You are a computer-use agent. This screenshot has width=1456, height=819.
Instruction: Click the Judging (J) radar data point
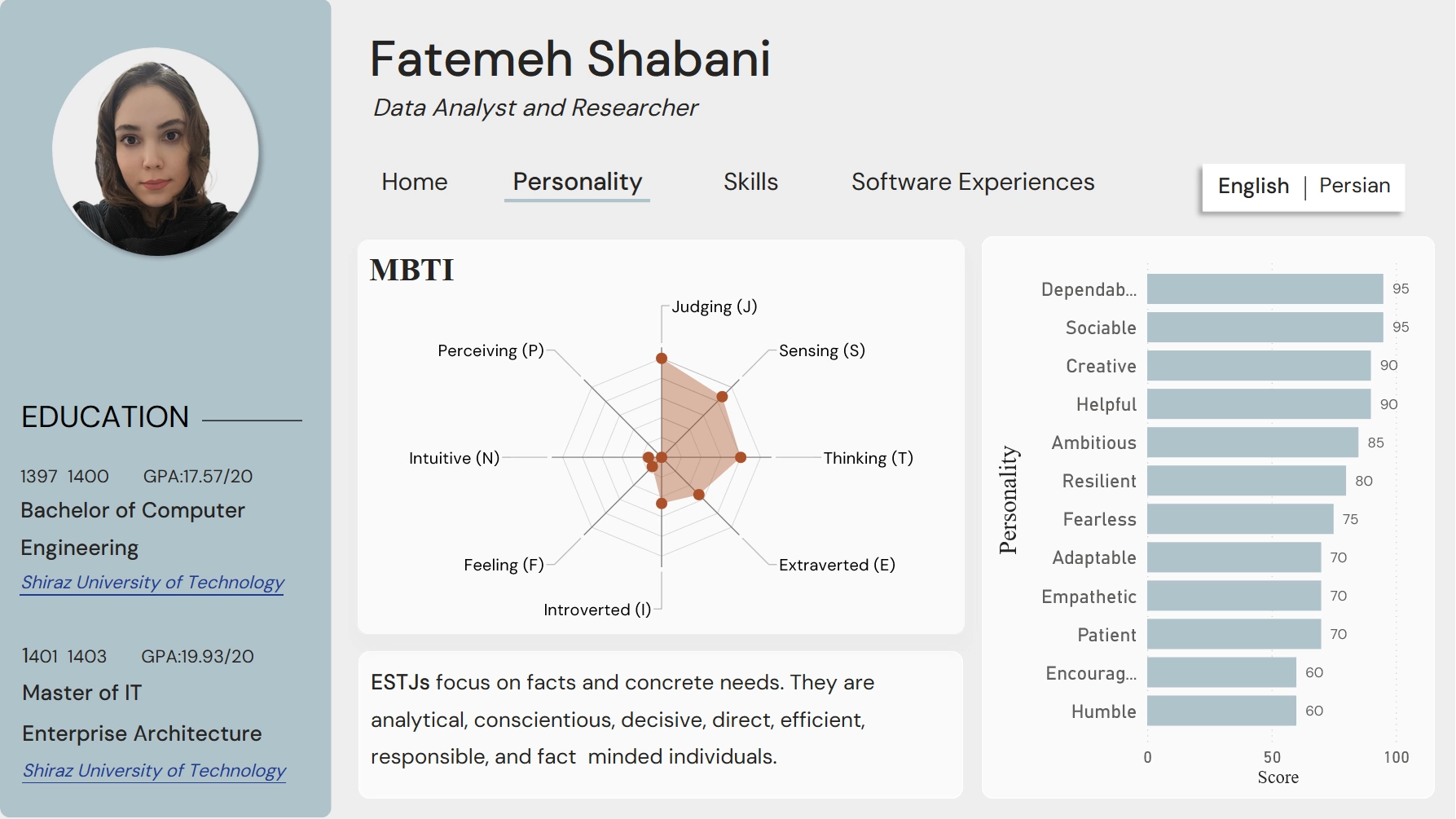click(662, 359)
